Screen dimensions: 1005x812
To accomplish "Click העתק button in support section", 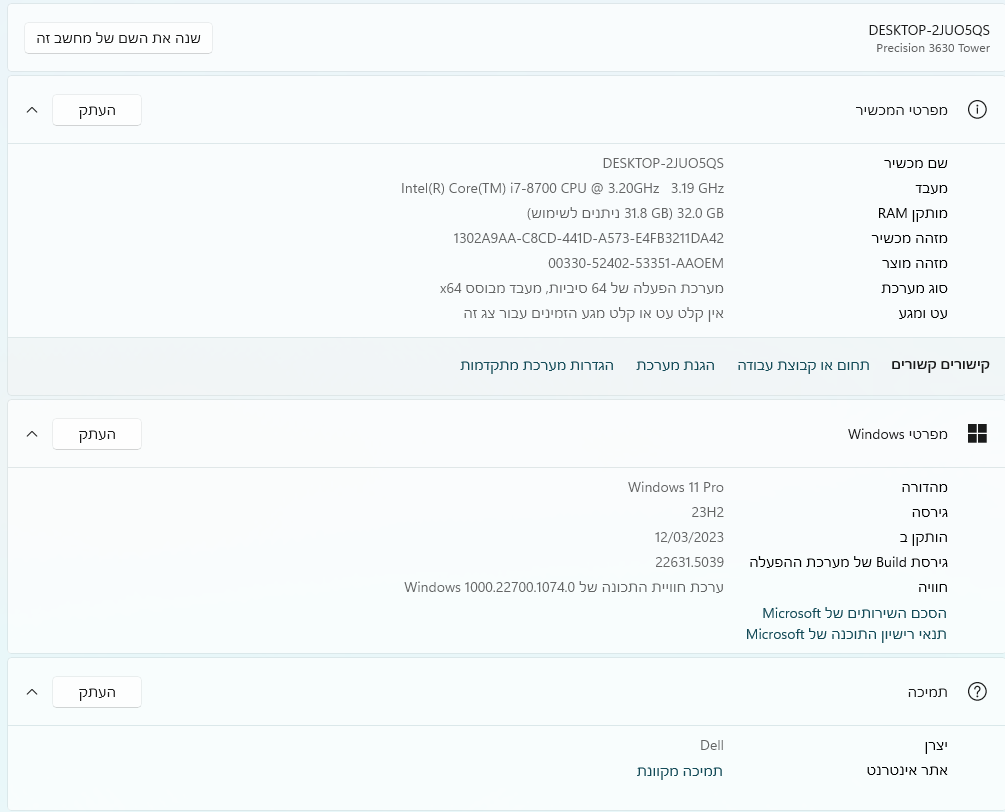I will (x=97, y=692).
